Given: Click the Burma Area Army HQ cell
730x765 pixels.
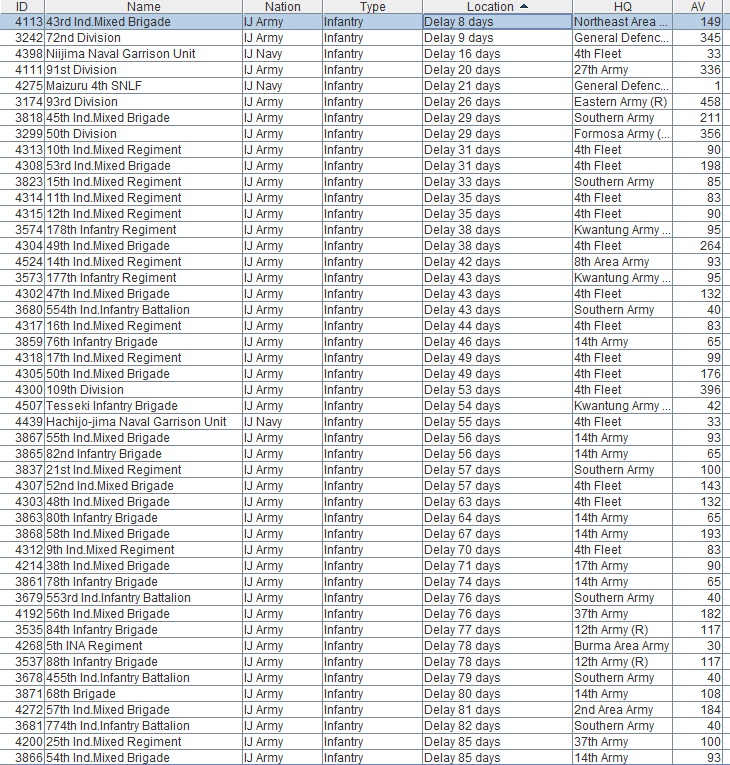Looking at the screenshot, I should [623, 646].
